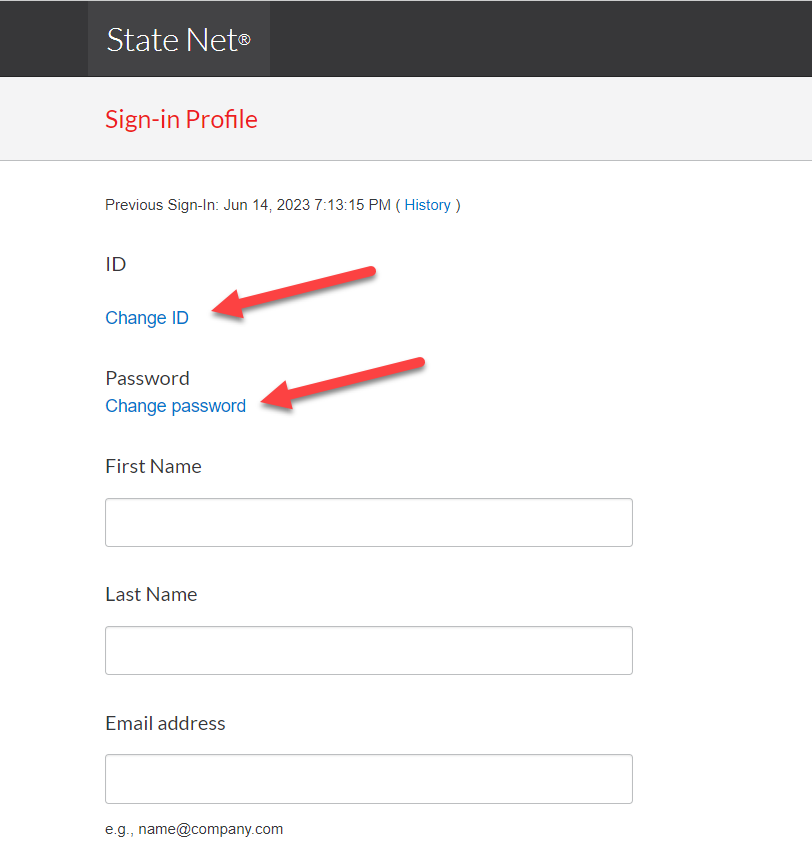Open the Change password link

point(175,406)
